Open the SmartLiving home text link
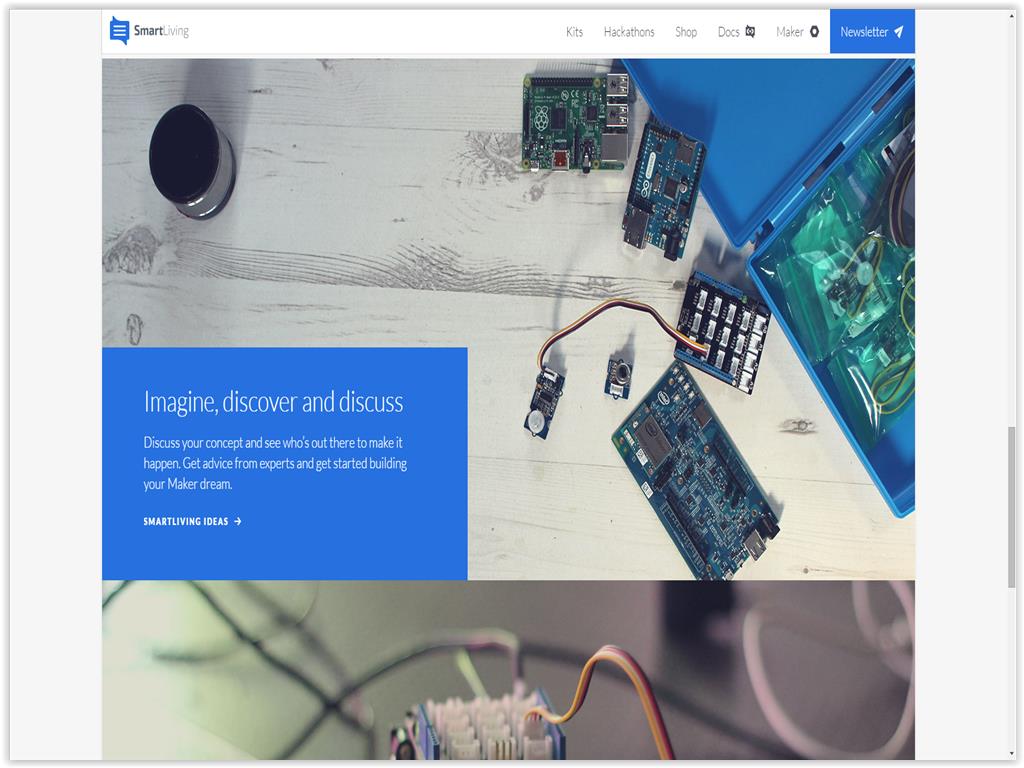 click(x=161, y=31)
